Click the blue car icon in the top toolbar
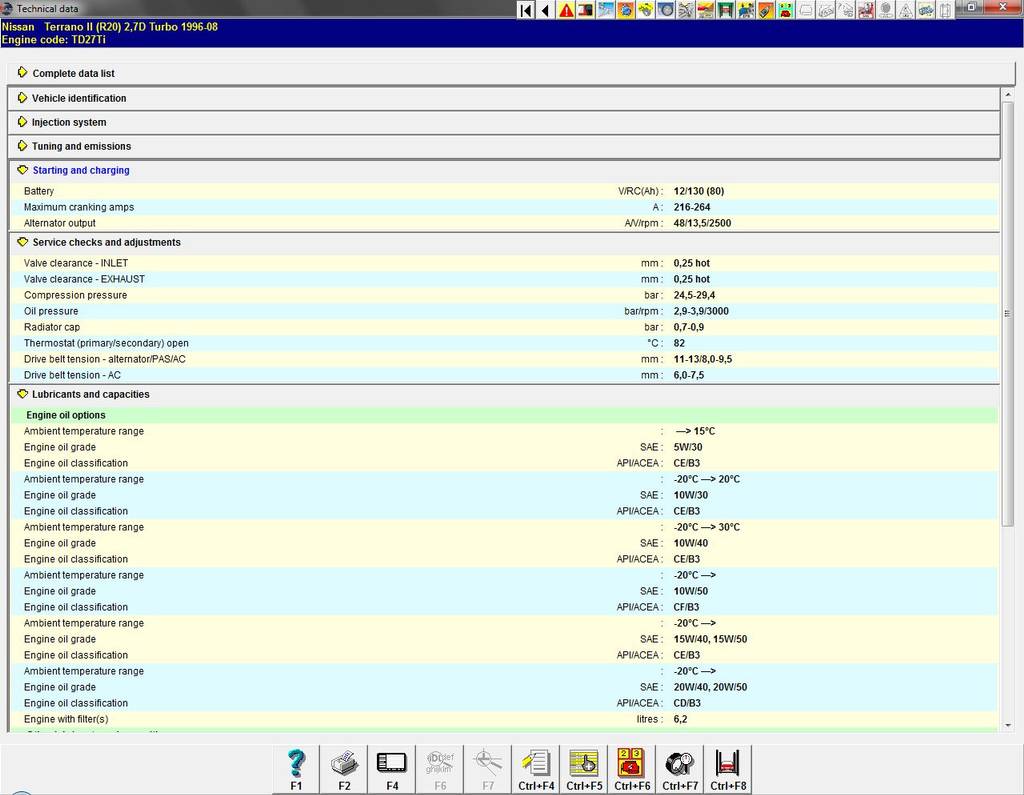 (x=925, y=10)
